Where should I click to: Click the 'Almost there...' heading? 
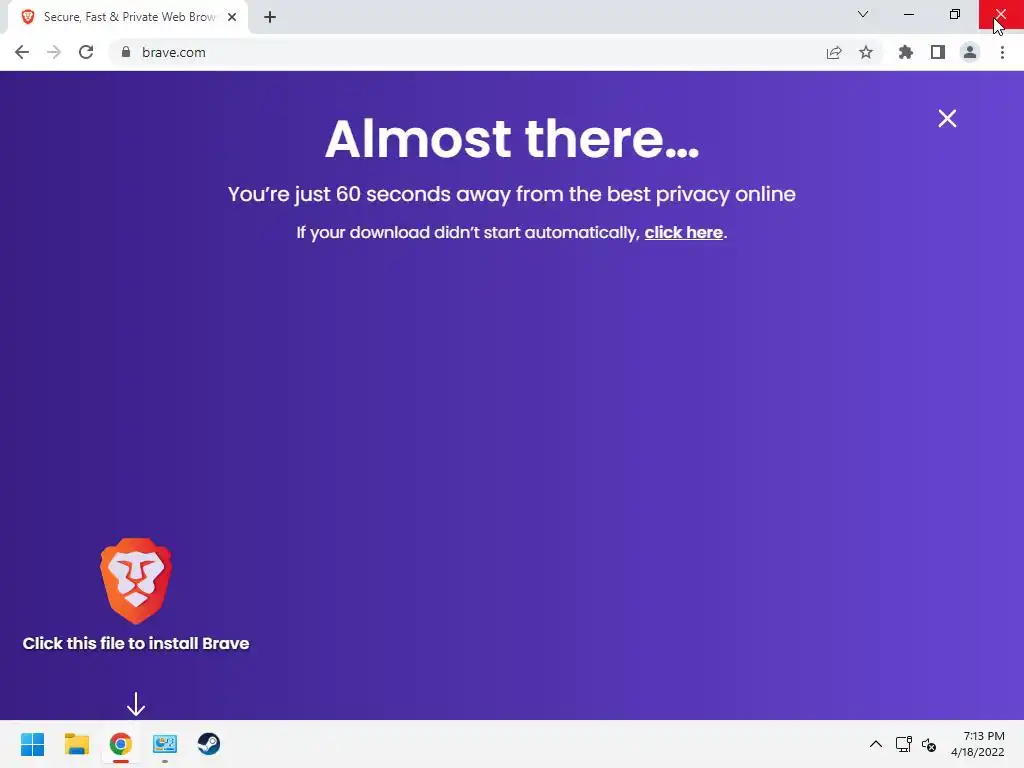512,138
